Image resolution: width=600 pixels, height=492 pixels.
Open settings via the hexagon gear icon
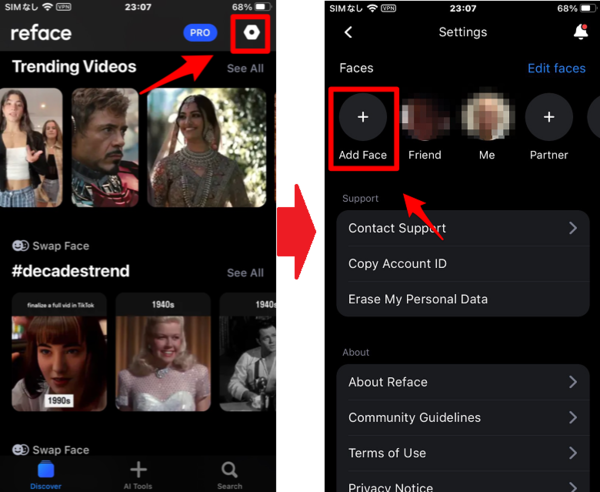[x=251, y=33]
